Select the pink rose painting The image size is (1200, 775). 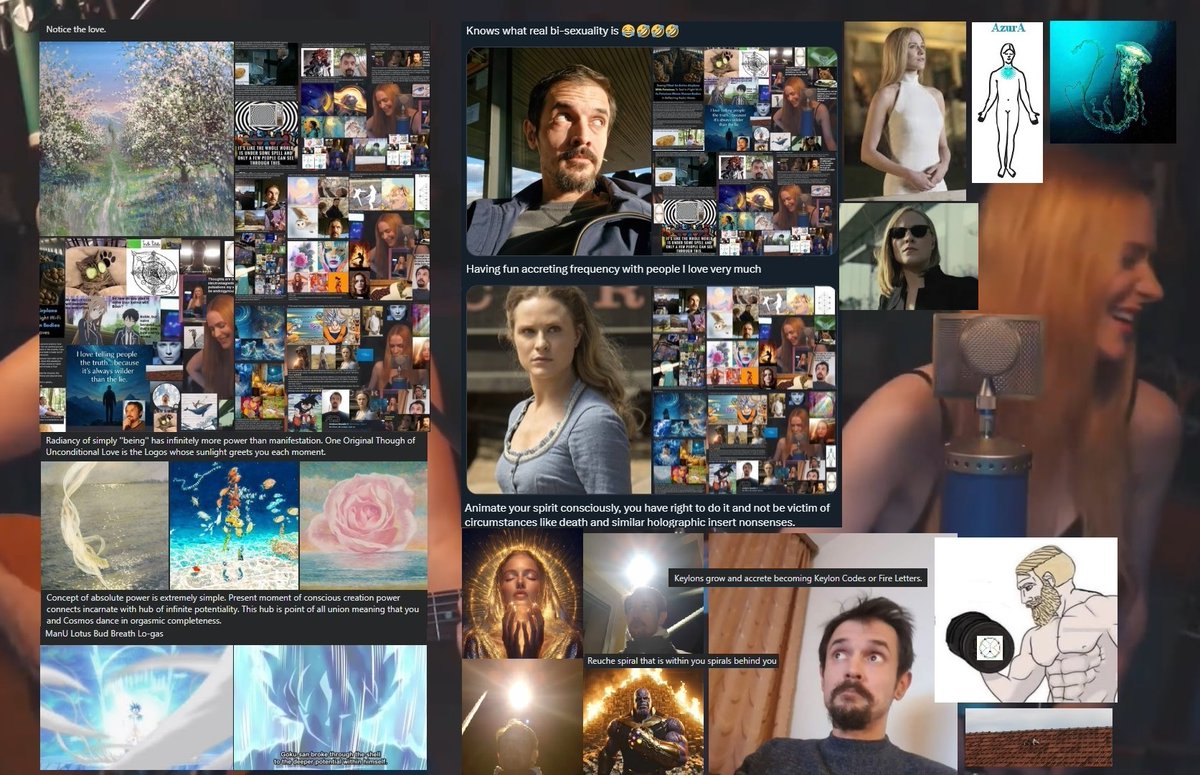364,525
